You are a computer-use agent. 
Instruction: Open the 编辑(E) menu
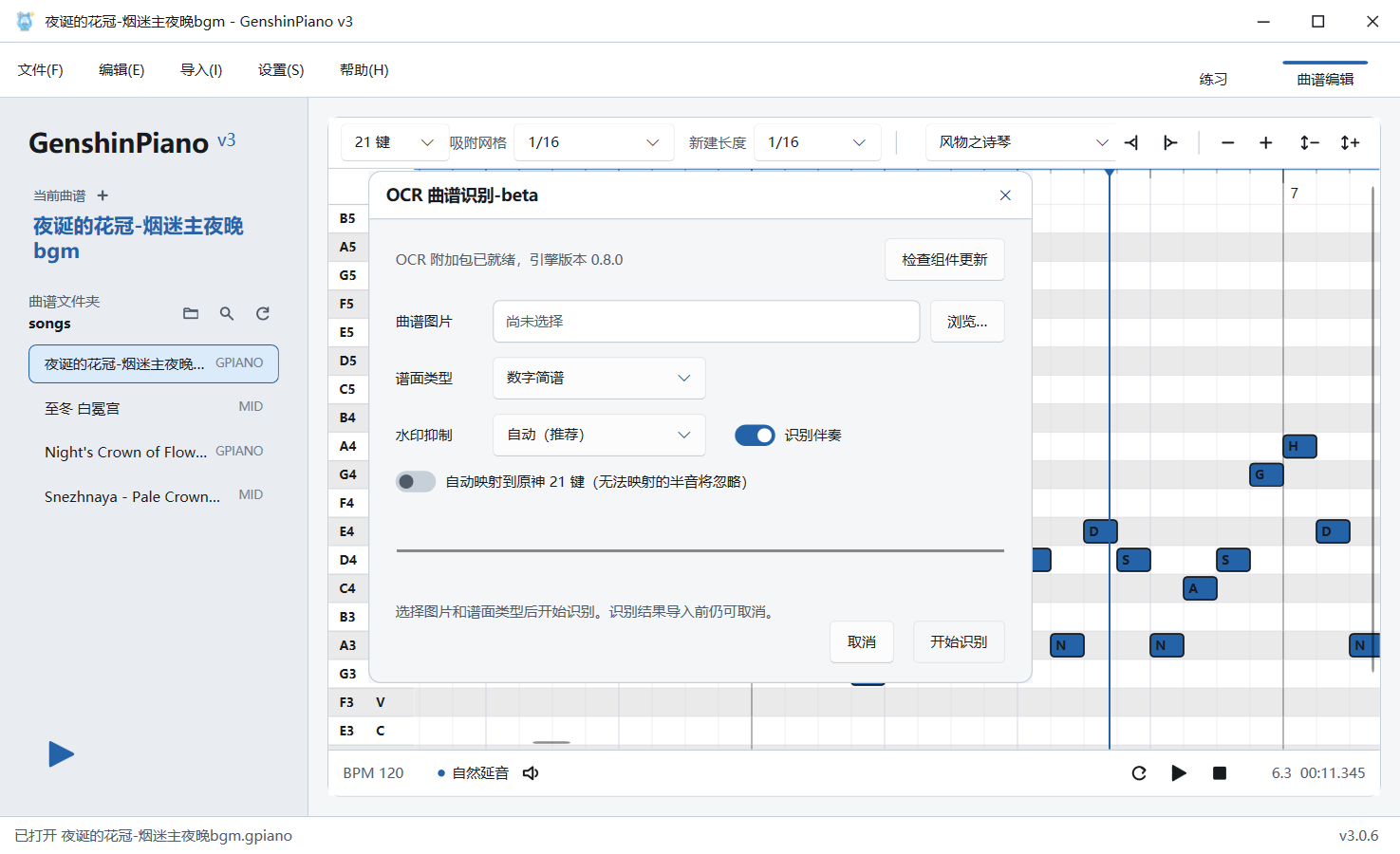click(121, 70)
